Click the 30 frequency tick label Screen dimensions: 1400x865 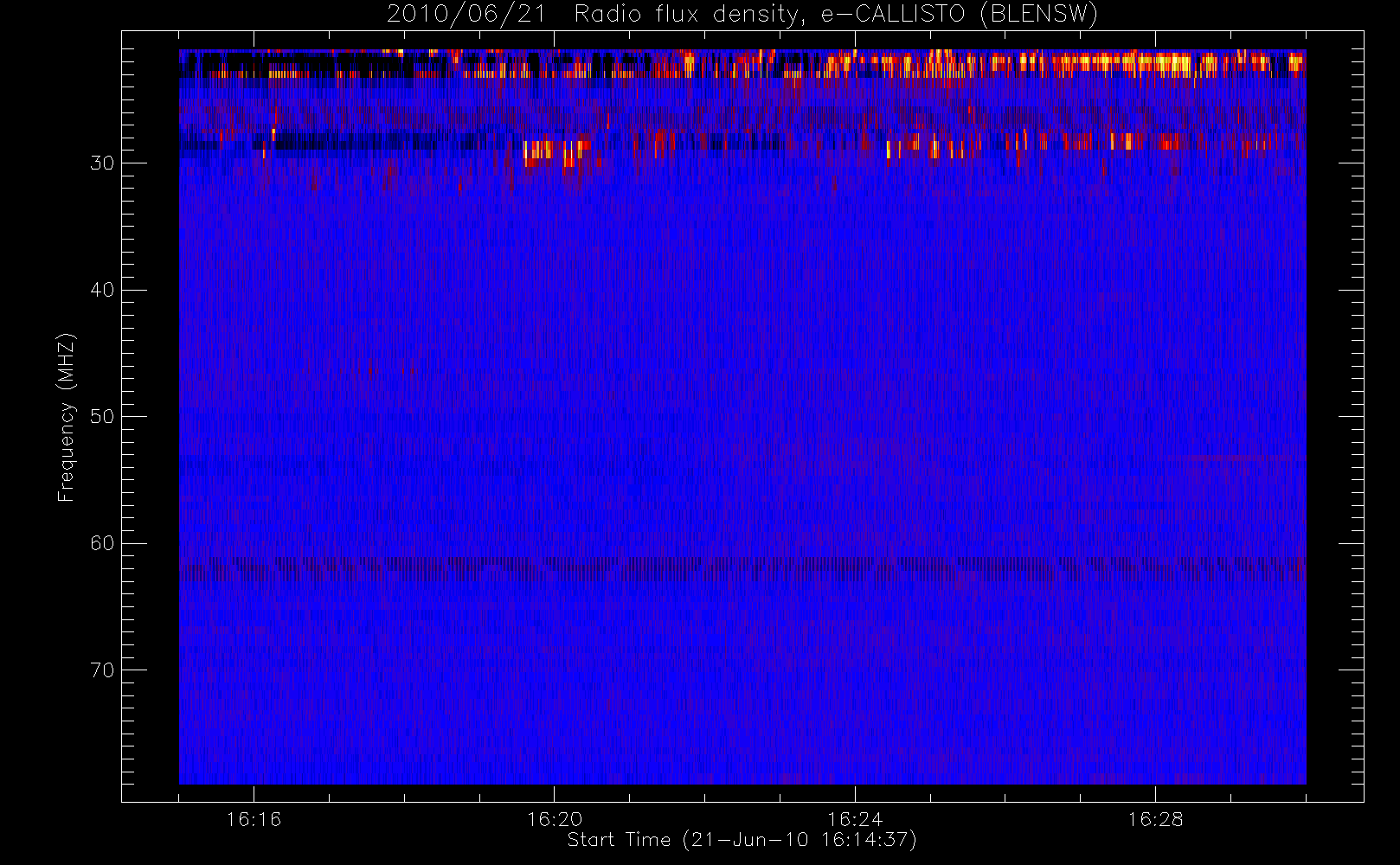102,163
